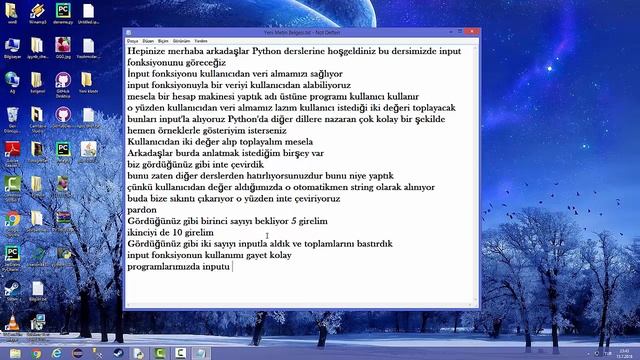Open File Explorer from the taskbar
The width and height of the screenshot is (640, 360).
pos(16,353)
